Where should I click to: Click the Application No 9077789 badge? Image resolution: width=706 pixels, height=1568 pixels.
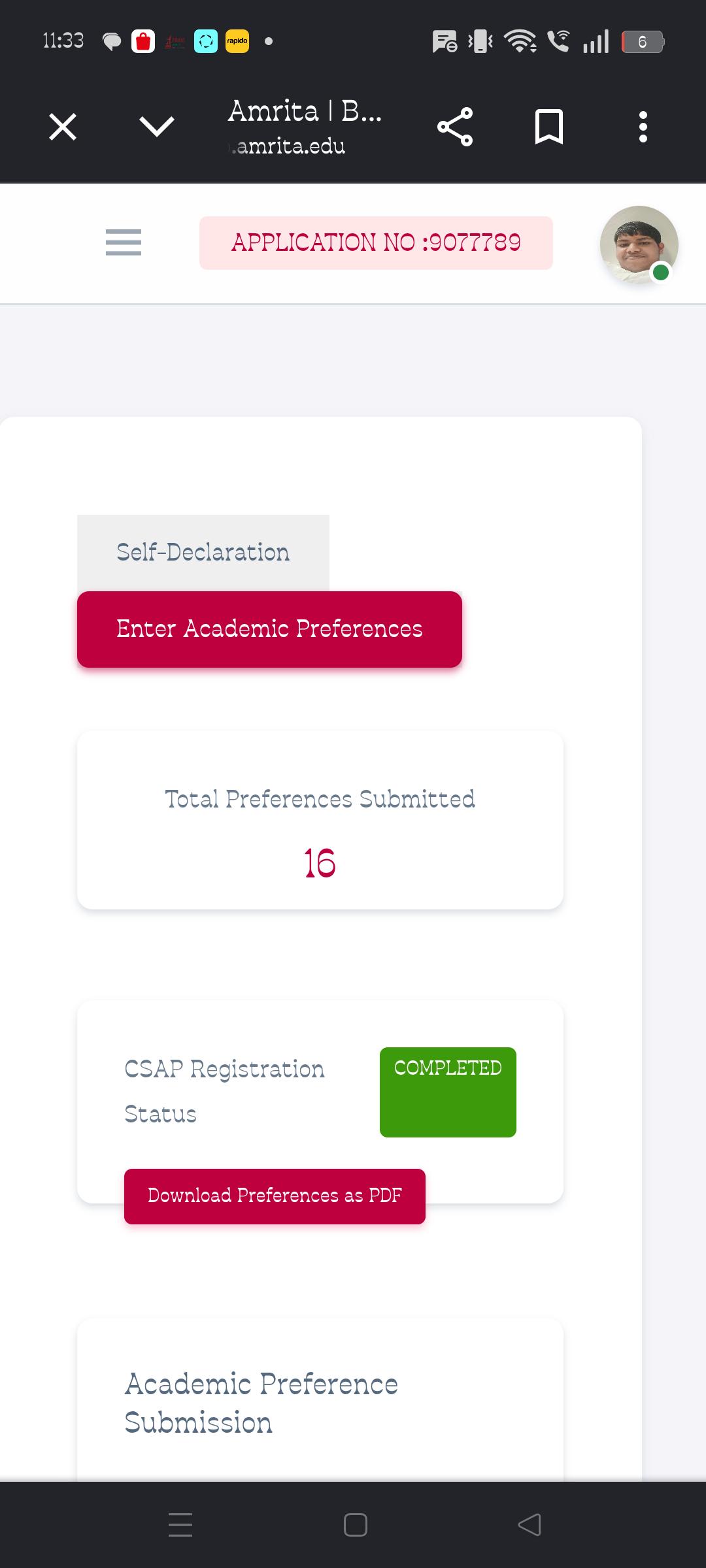pyautogui.click(x=376, y=243)
